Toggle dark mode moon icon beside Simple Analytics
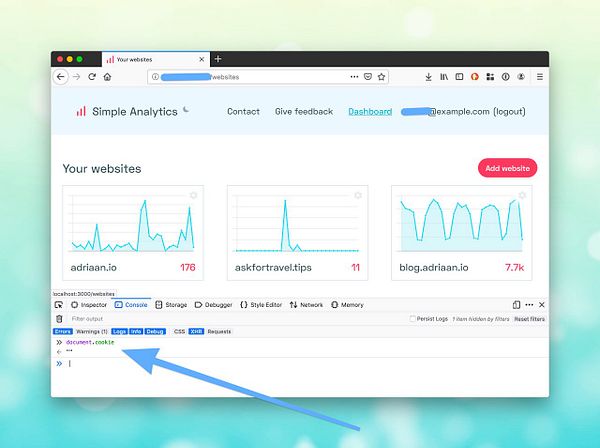Viewport: 600px width, 448px height. [186, 109]
